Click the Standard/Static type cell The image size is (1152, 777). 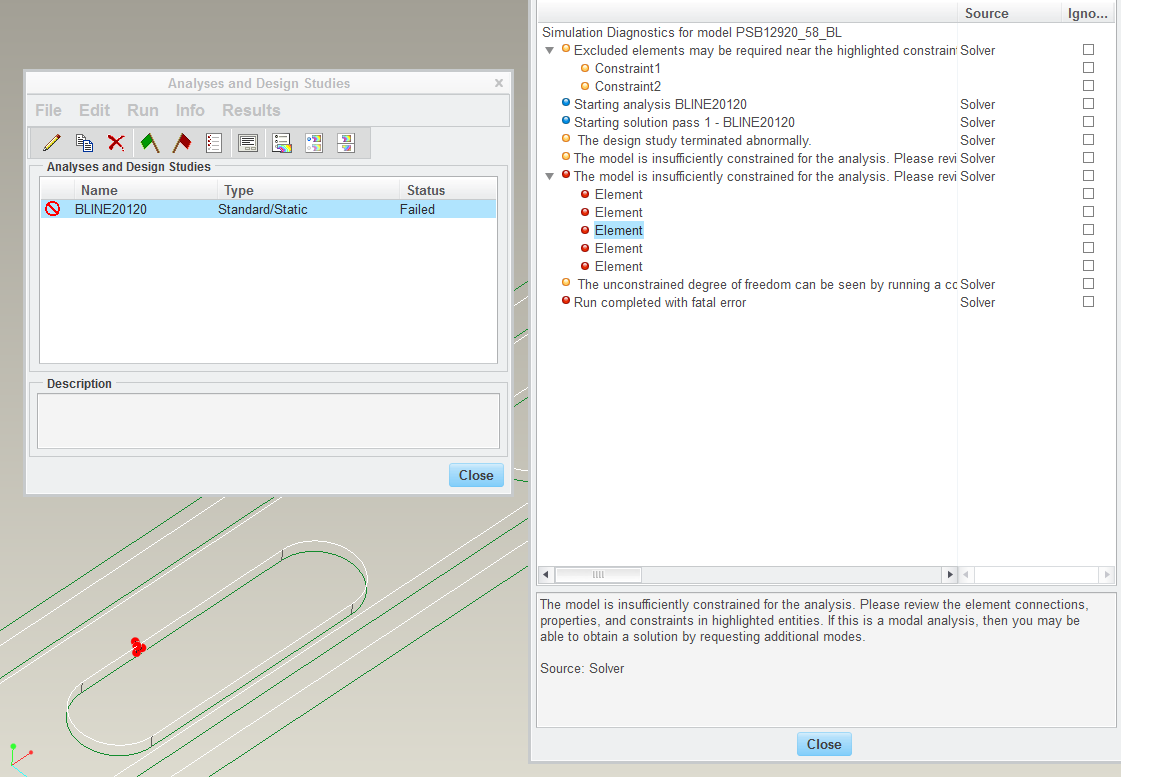click(262, 209)
